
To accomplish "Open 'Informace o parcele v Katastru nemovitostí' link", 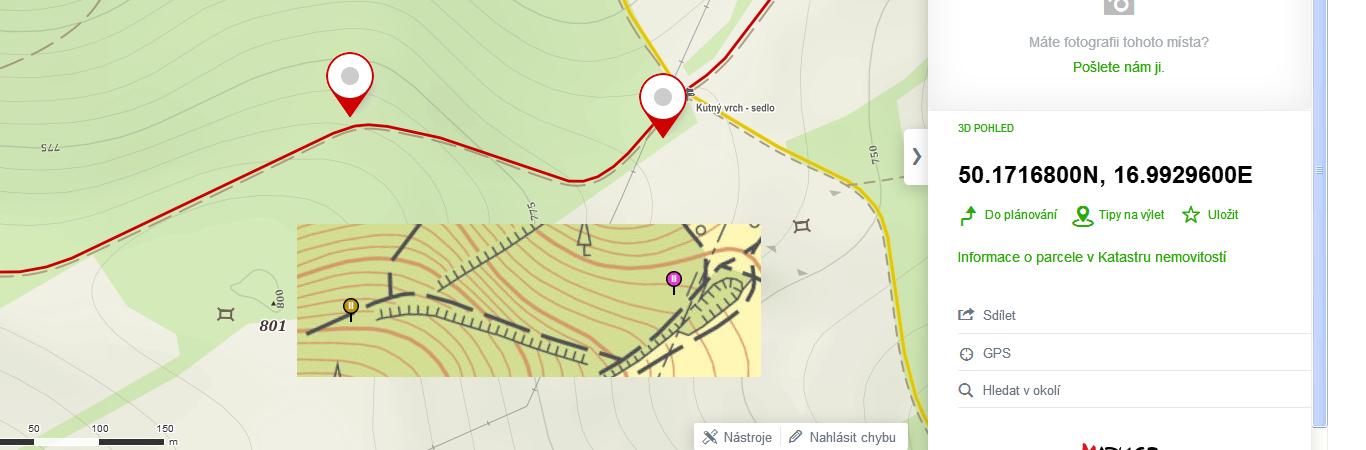I will [1092, 257].
